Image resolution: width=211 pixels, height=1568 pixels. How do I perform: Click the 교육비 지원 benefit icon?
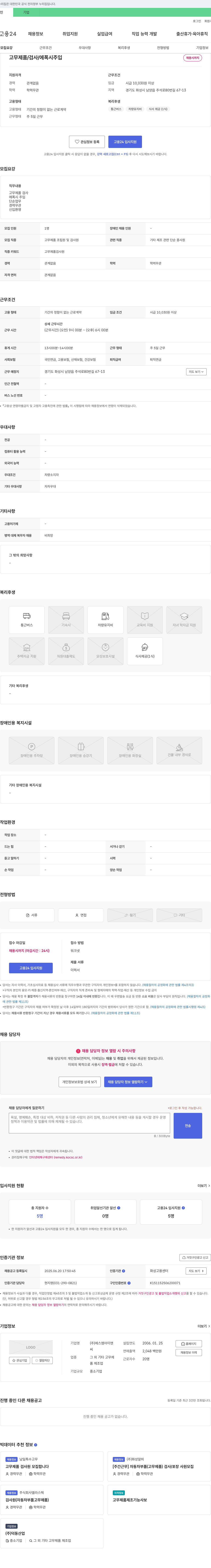coord(145,619)
